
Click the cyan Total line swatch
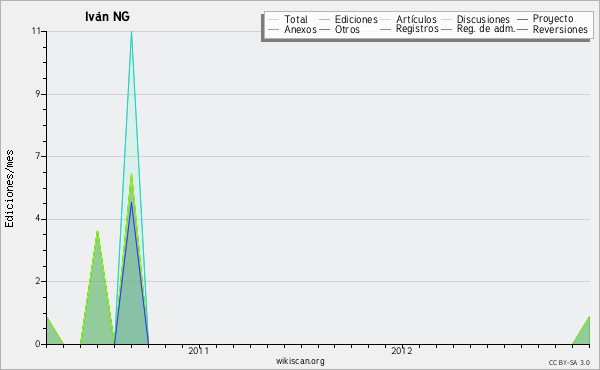click(274, 19)
